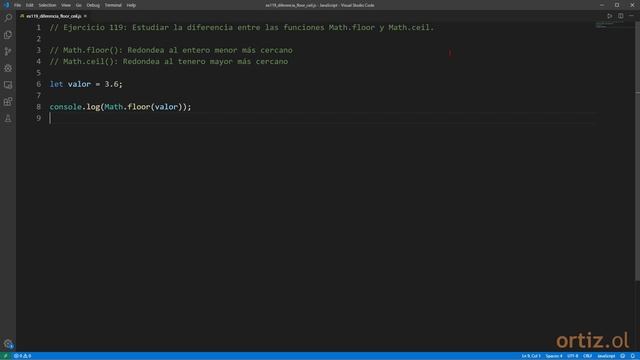Open the Terminal menu
The image size is (640, 360).
113,5
